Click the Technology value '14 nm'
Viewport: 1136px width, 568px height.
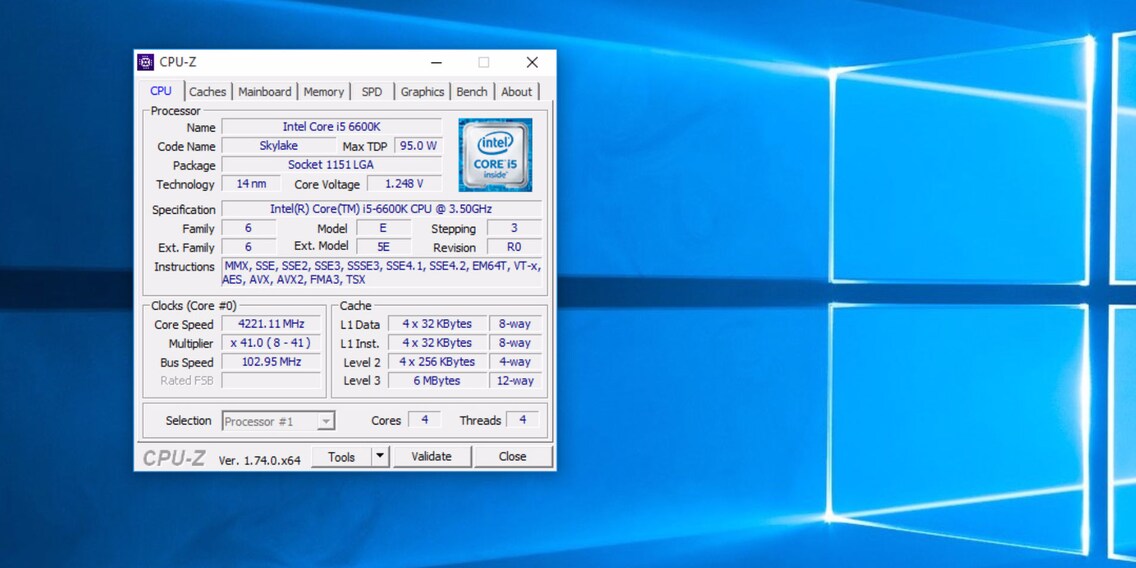click(x=251, y=183)
